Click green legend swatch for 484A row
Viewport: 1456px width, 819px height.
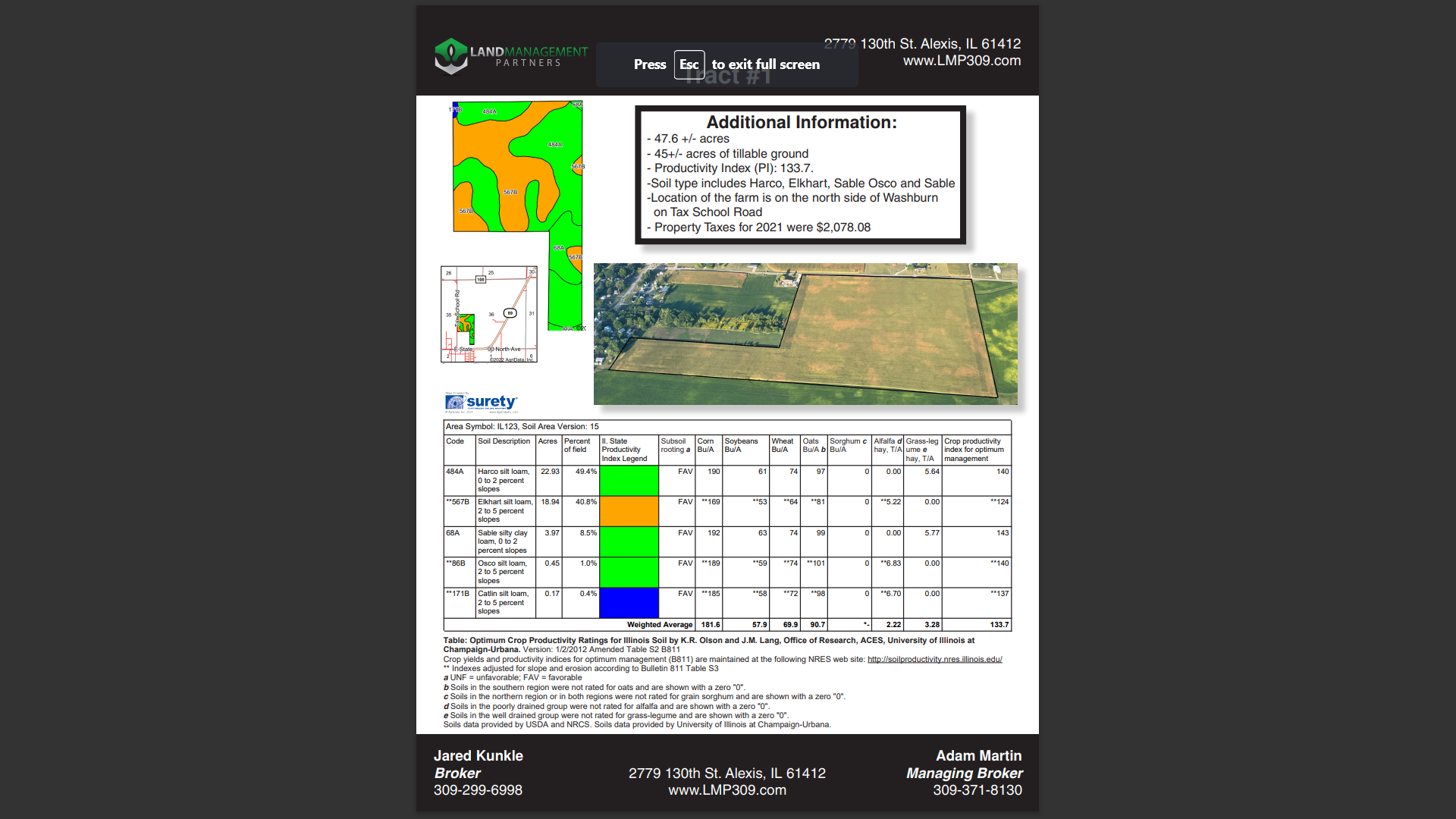tap(629, 481)
